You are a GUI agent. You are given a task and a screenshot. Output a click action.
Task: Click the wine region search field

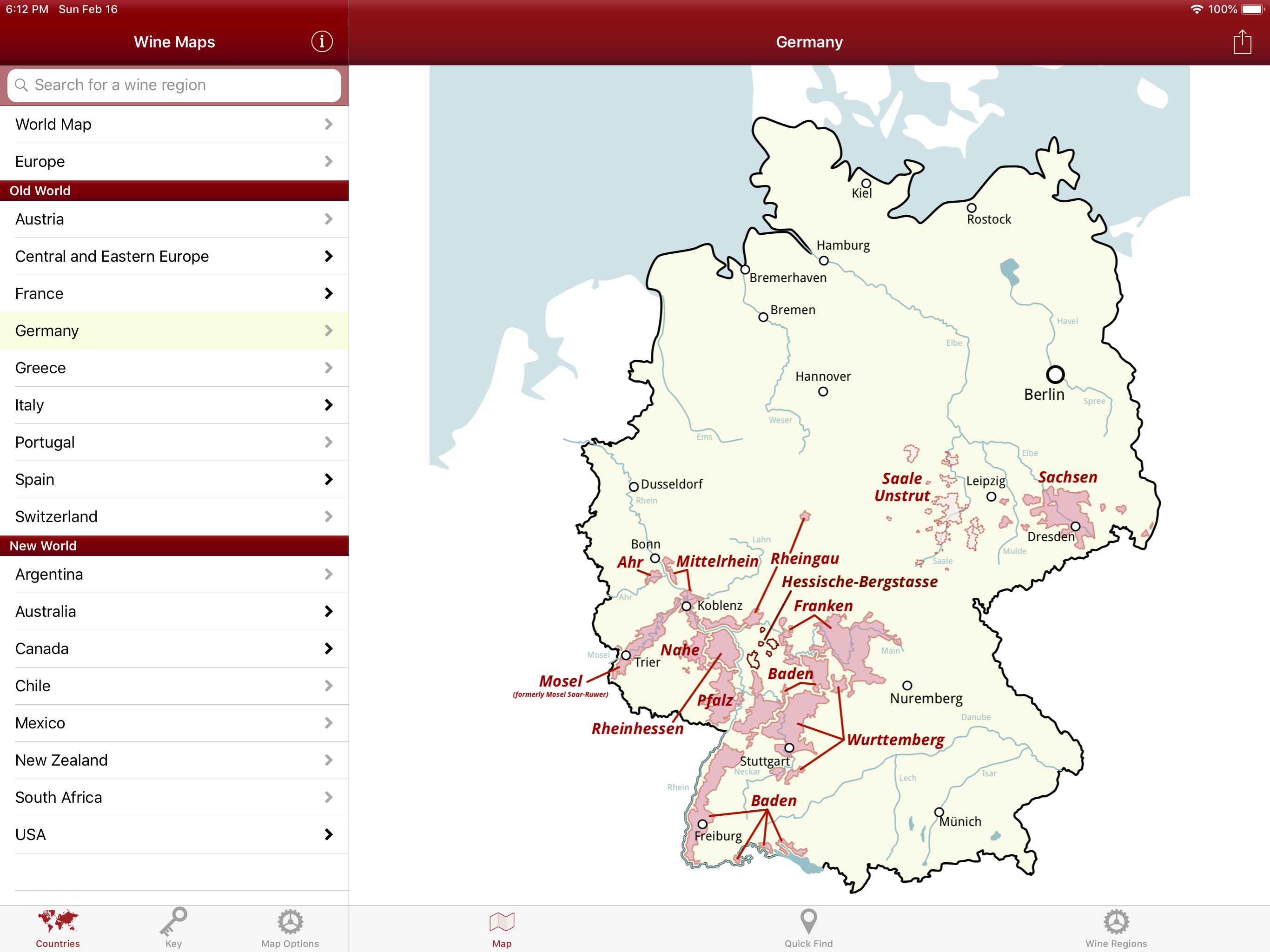[x=174, y=85]
